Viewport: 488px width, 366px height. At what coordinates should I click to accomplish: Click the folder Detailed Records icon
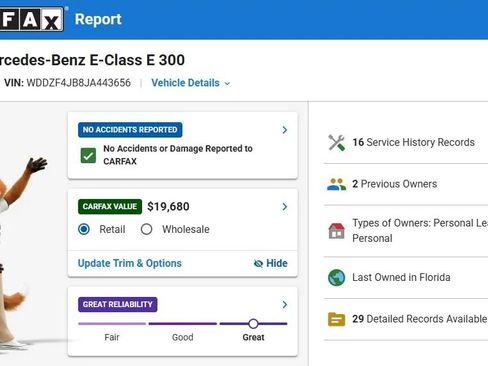336,319
